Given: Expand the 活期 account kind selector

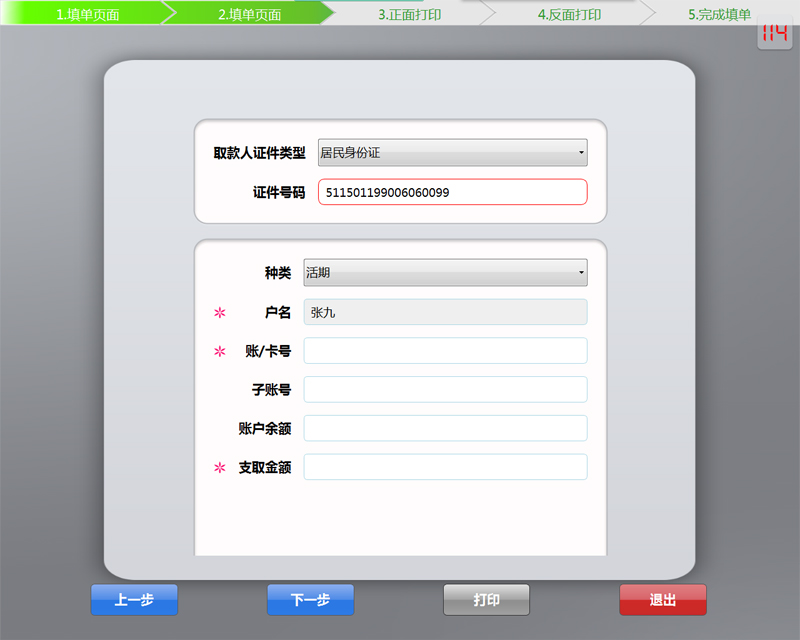Looking at the screenshot, I should (x=445, y=272).
